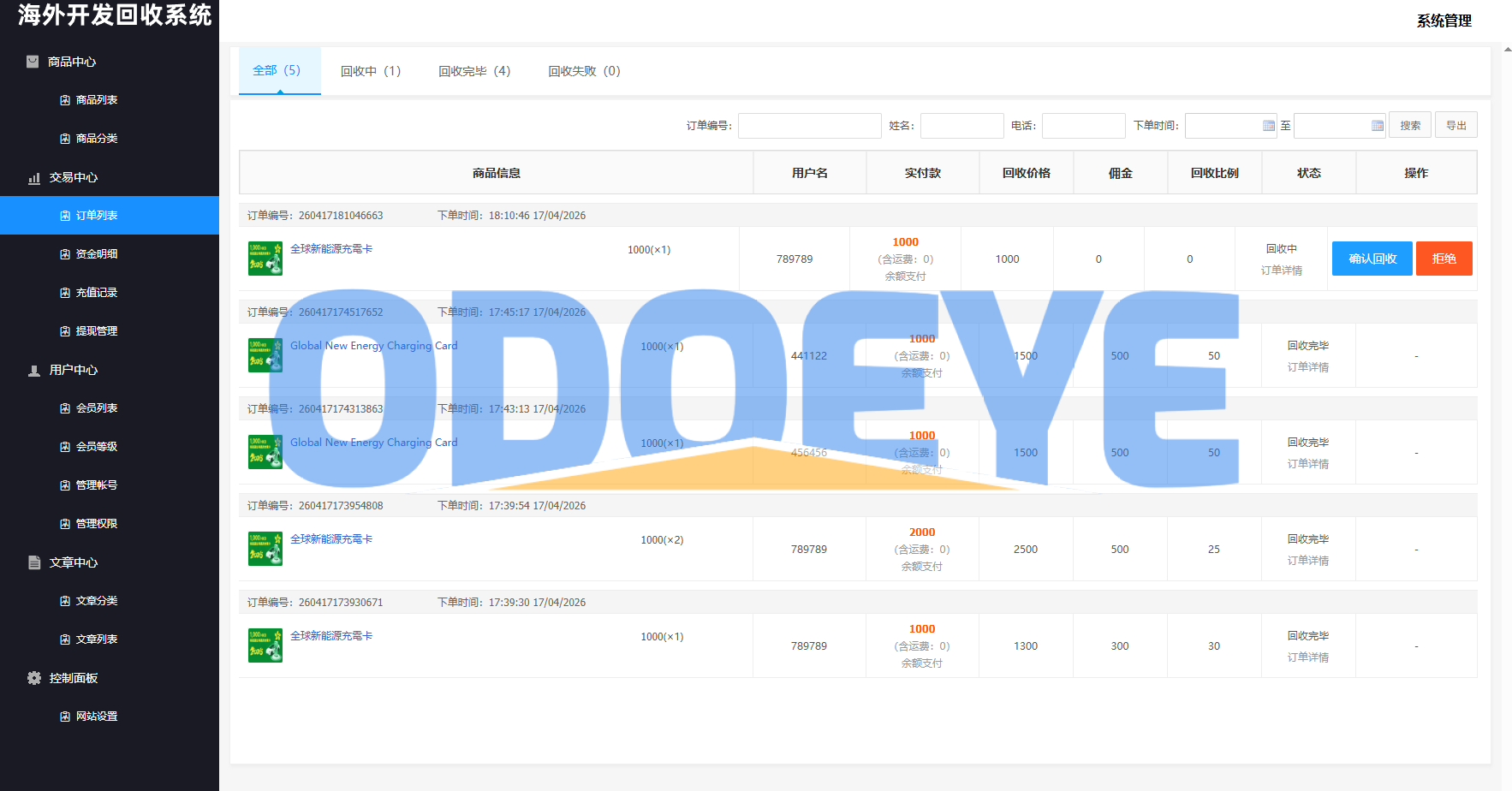1512x791 pixels.
Task: Open product thumbnail for order 260417173930671
Action: click(265, 645)
